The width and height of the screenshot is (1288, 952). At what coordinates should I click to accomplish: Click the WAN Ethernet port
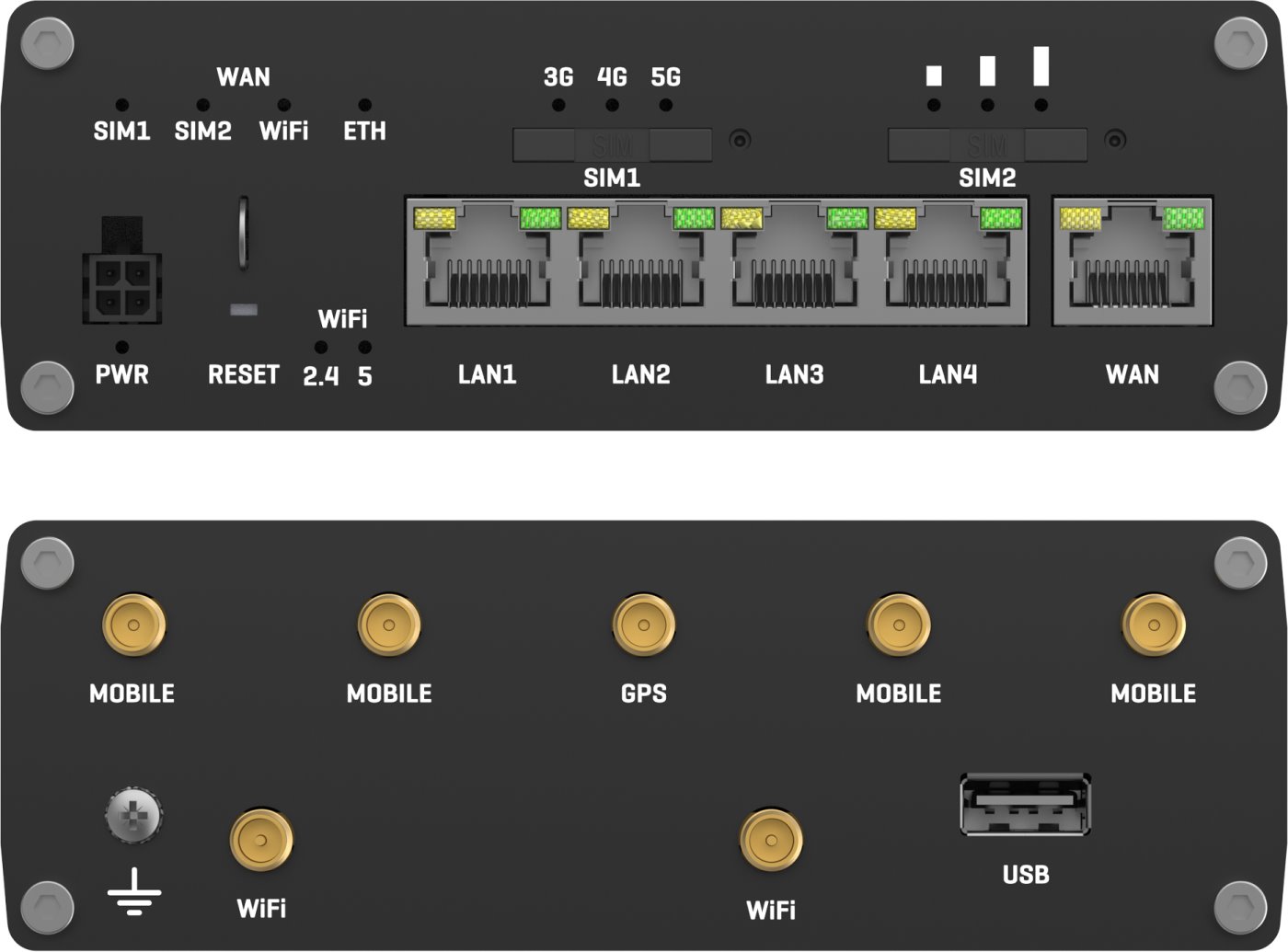[1133, 259]
